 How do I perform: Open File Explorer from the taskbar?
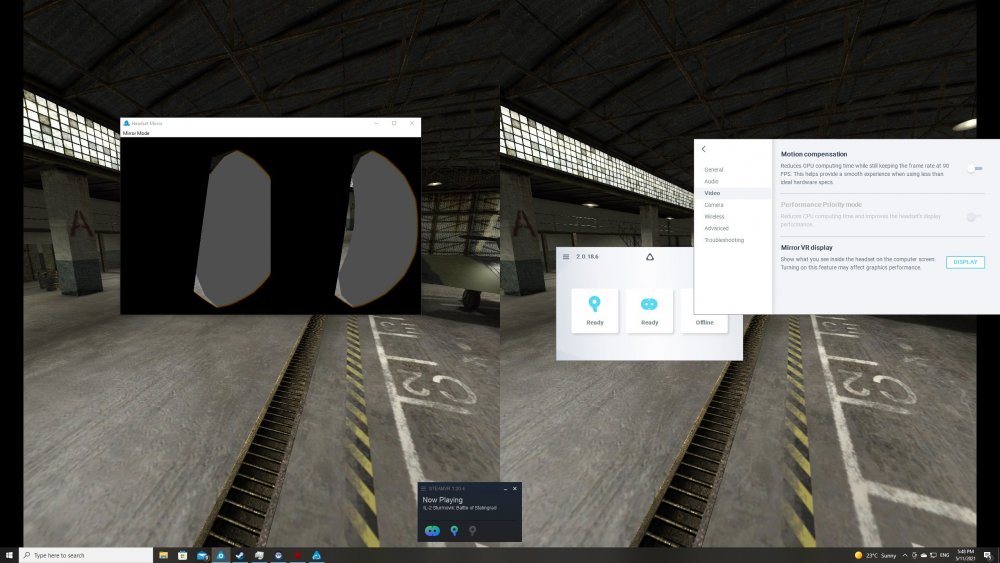click(162, 555)
